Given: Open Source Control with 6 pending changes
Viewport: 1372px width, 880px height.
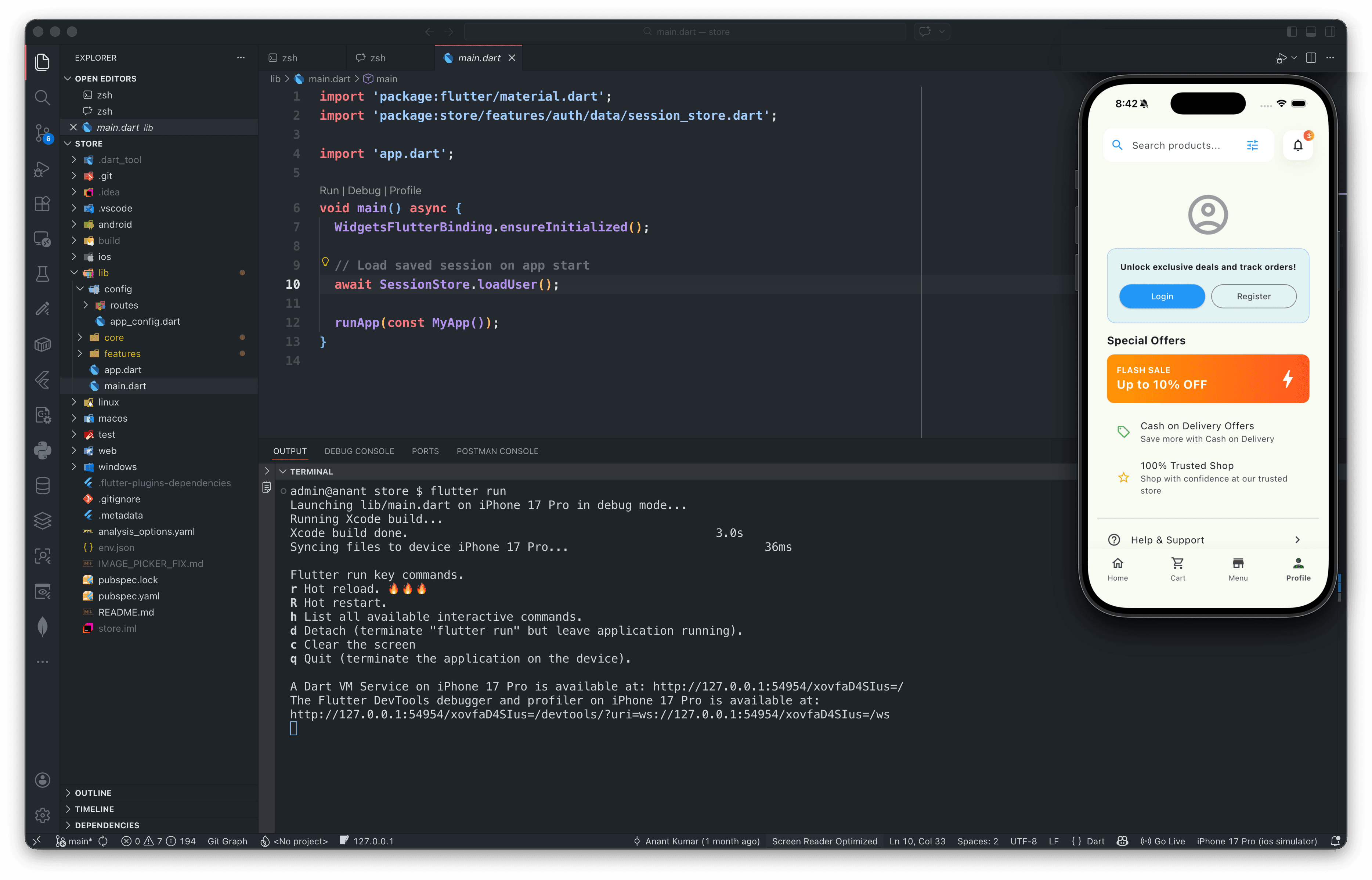Looking at the screenshot, I should pyautogui.click(x=42, y=133).
